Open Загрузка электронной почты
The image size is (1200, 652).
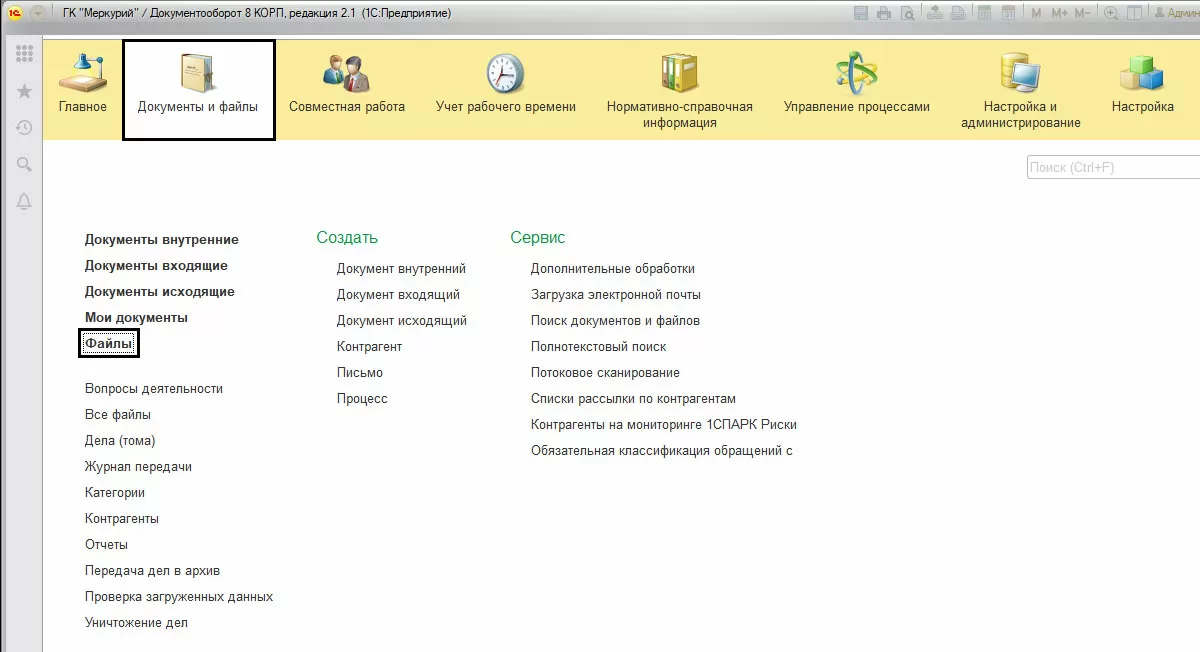click(616, 295)
